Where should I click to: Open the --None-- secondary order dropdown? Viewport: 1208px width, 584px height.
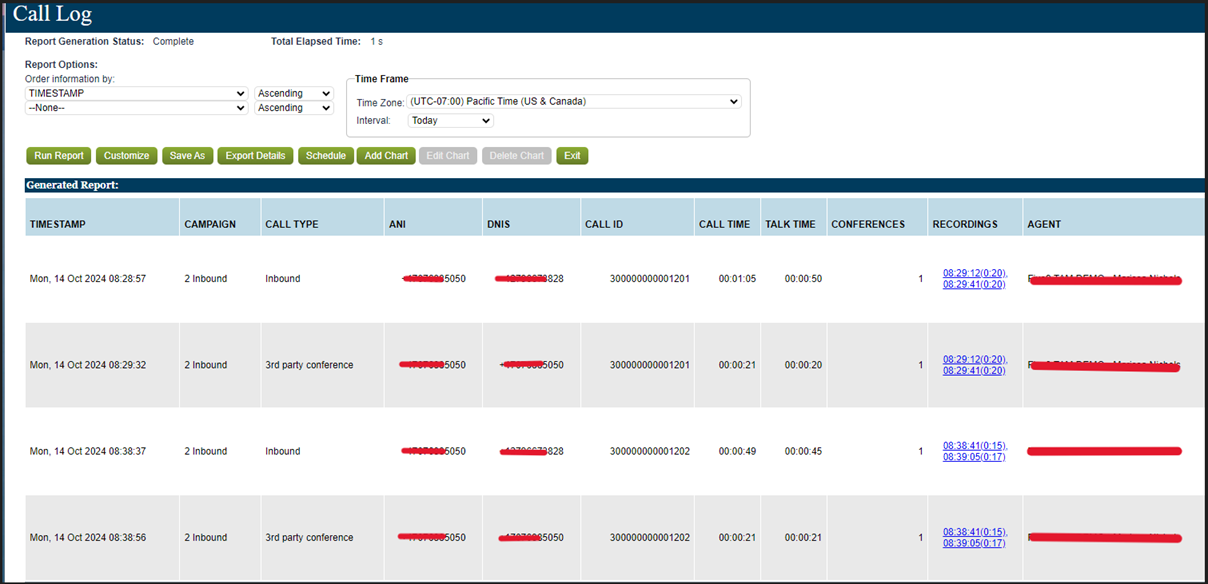(137, 108)
